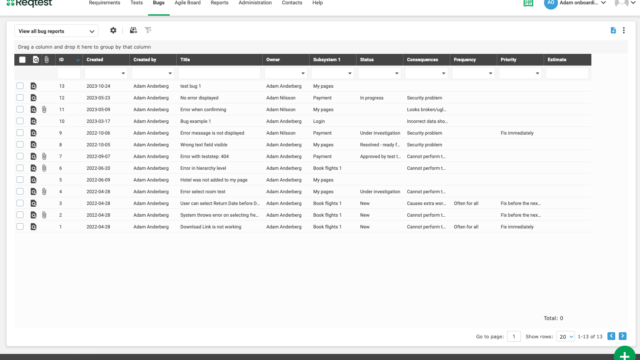Open the View all bug reports dropdown

pyautogui.click(x=56, y=31)
